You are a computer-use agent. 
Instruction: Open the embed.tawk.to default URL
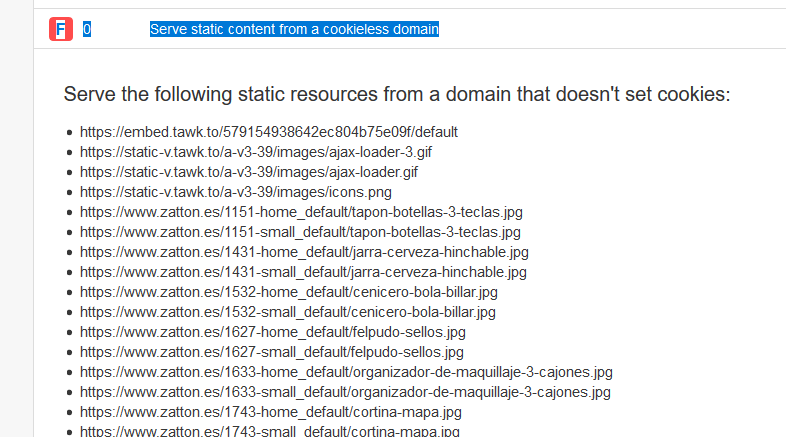click(269, 132)
